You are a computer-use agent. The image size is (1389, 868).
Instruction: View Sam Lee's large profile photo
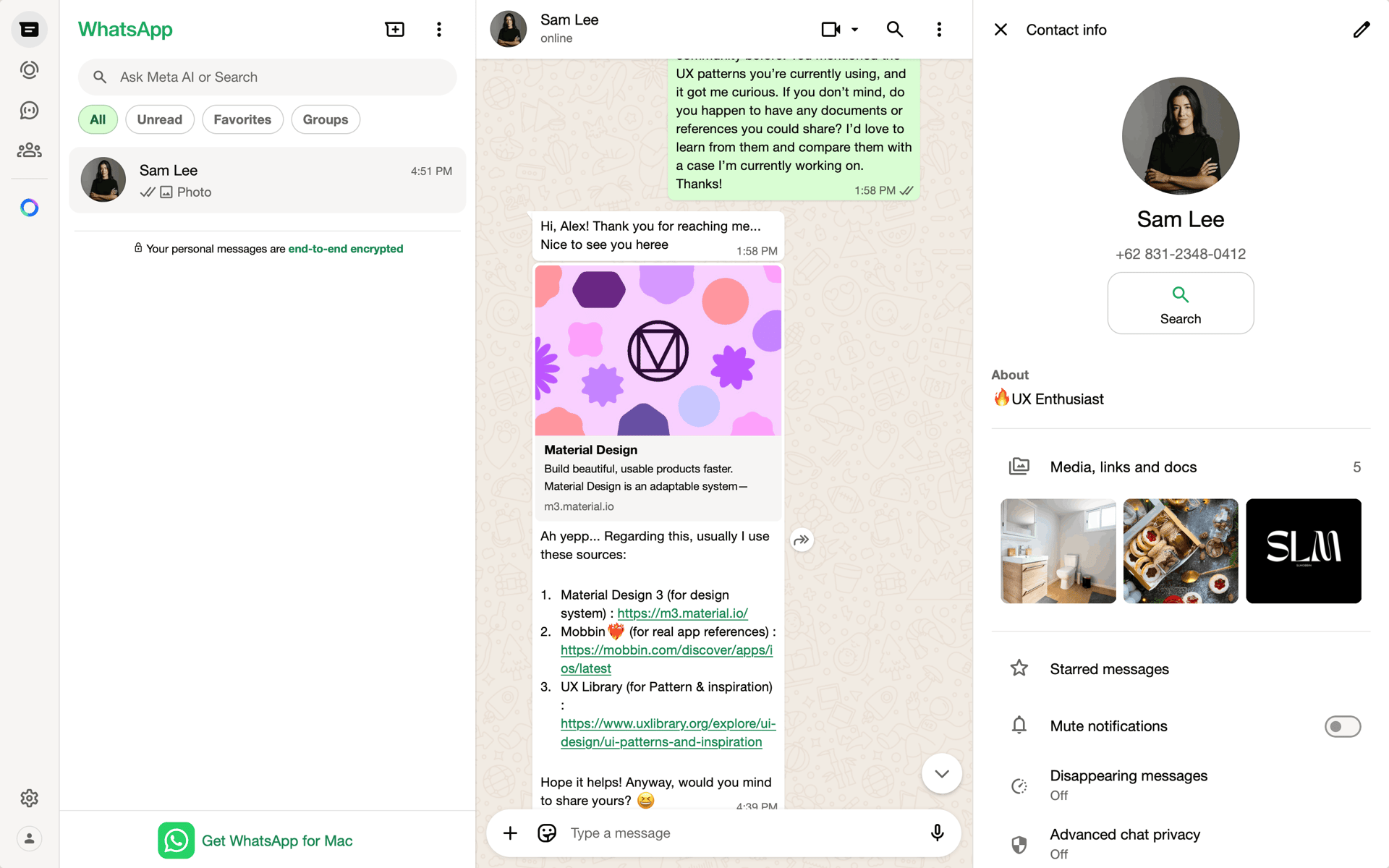tap(1181, 136)
